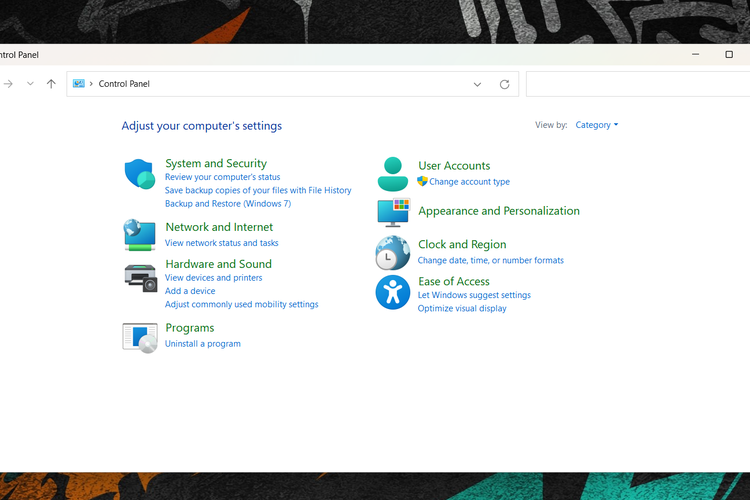750x500 pixels.
Task: Click the Clock and Region globe-clock icon
Action: pyautogui.click(x=392, y=253)
